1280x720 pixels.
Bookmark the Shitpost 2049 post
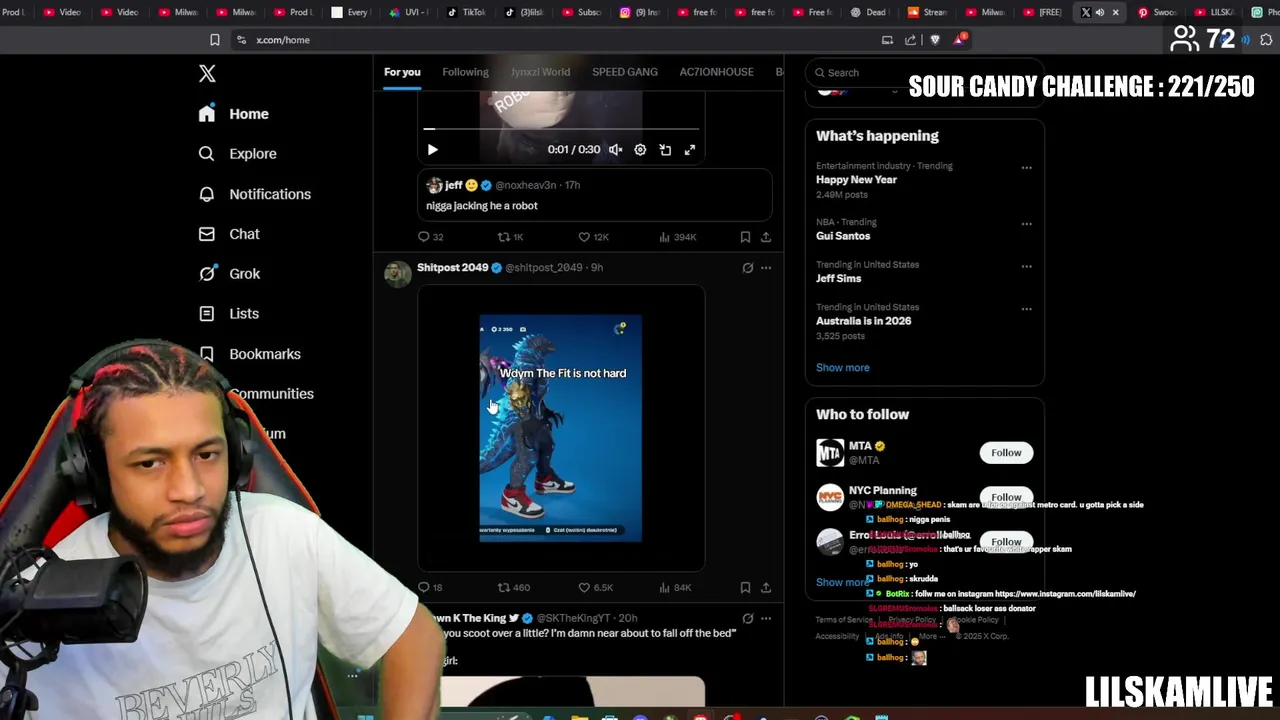tap(745, 588)
